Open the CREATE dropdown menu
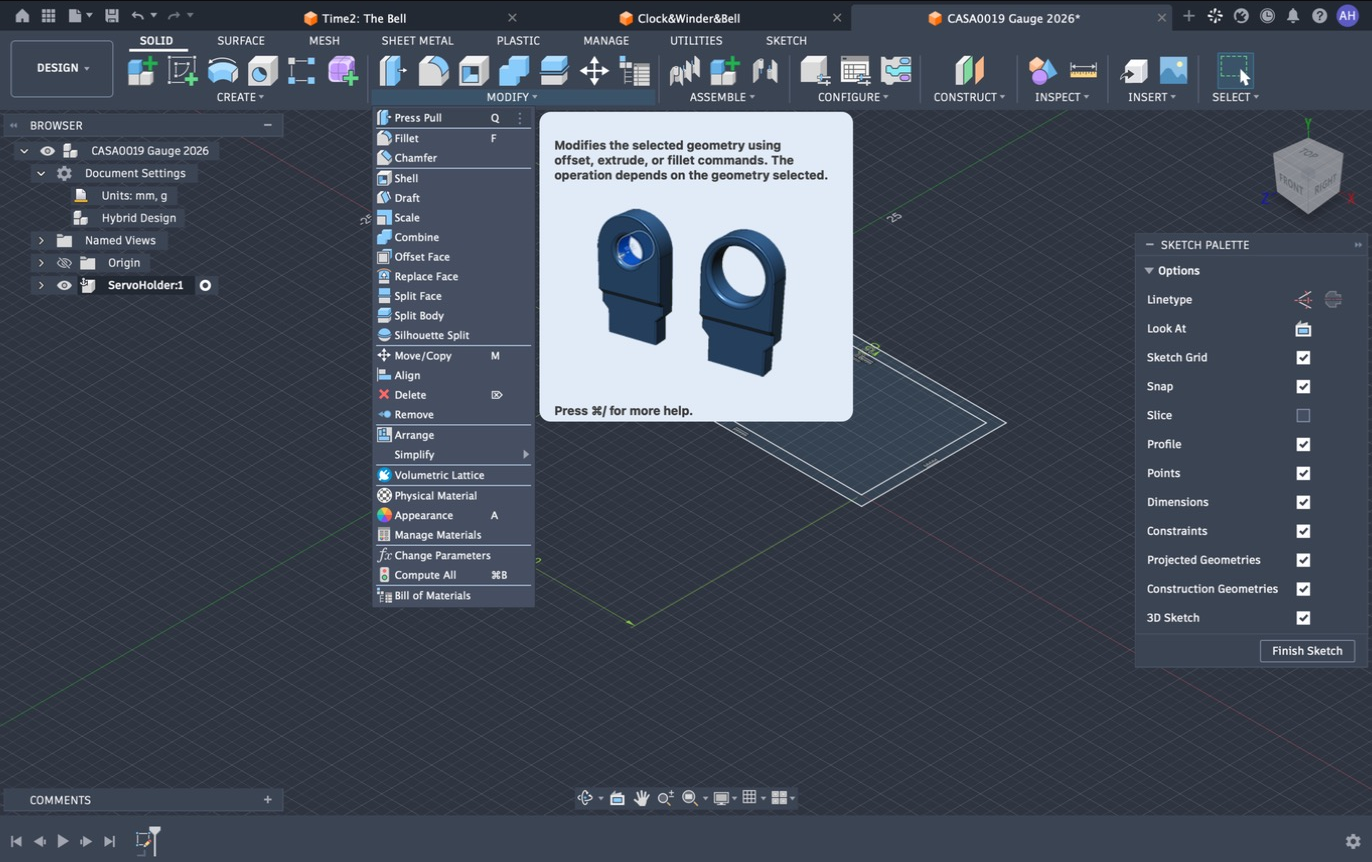 coord(240,97)
